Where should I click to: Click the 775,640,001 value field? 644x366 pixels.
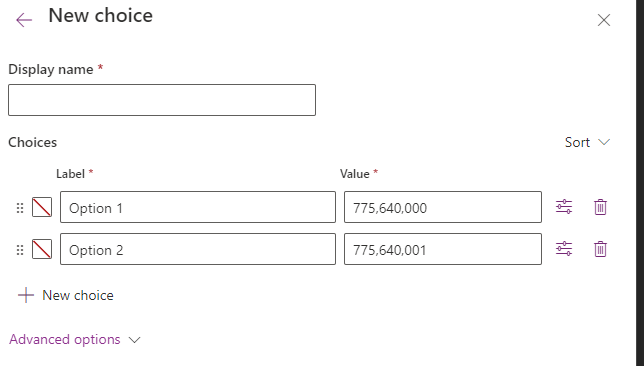(443, 249)
